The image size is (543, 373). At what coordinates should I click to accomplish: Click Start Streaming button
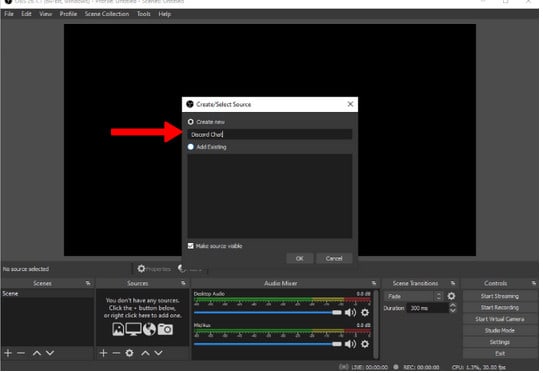pyautogui.click(x=500, y=297)
